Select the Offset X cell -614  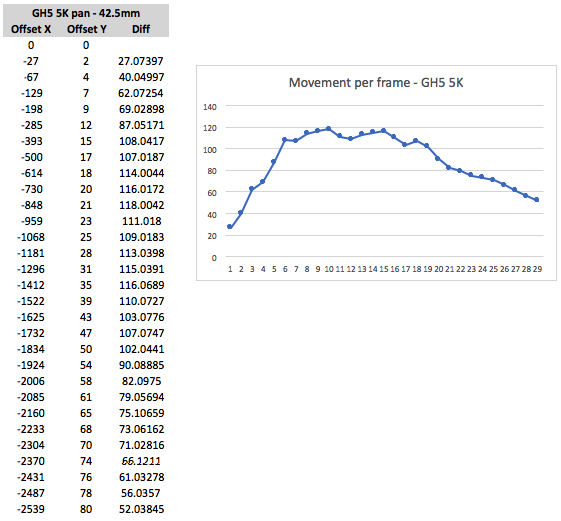coord(31,173)
